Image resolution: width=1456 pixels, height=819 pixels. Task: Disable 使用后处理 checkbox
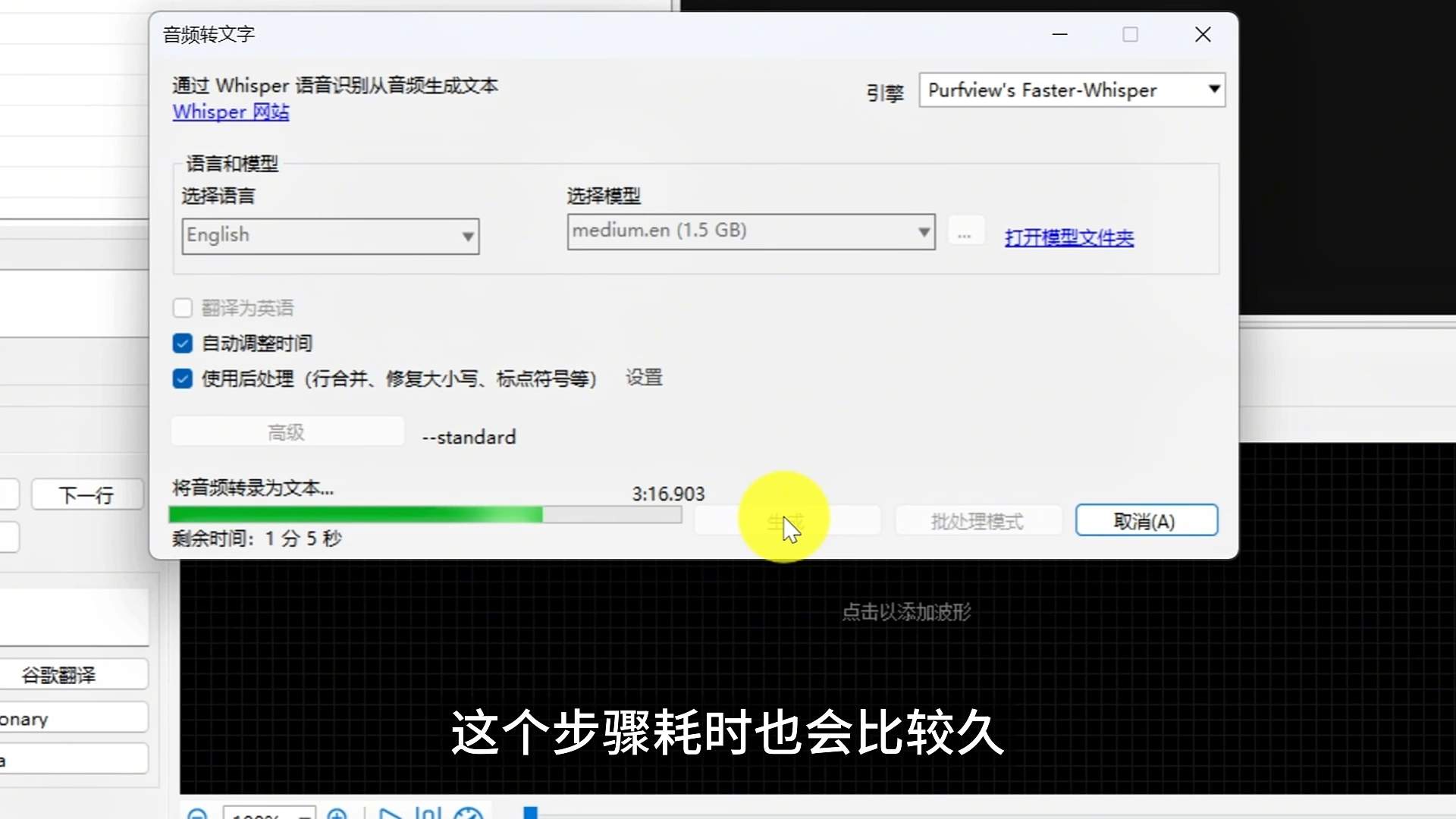click(183, 378)
